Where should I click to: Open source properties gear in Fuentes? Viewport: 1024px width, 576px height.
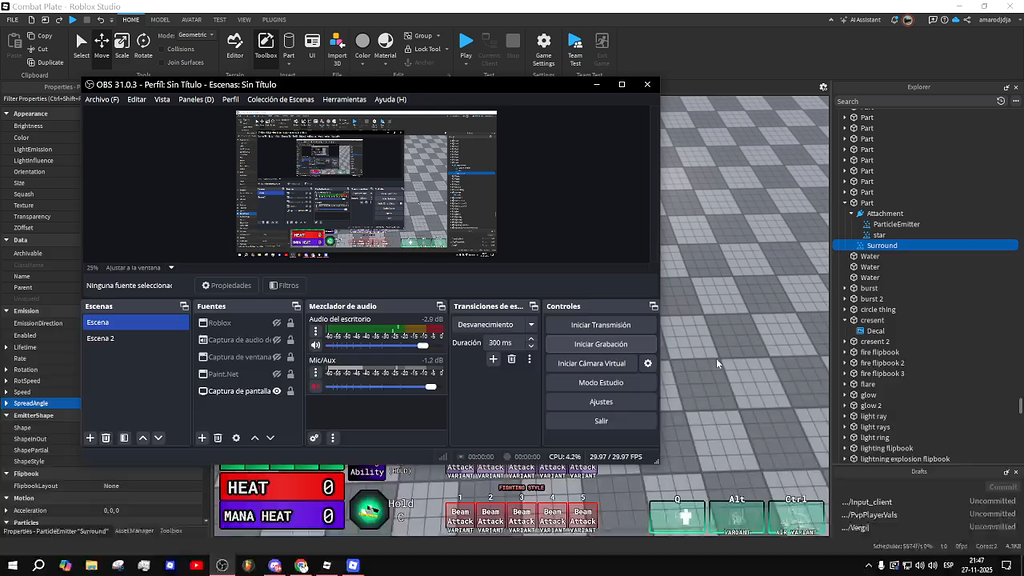click(236, 438)
